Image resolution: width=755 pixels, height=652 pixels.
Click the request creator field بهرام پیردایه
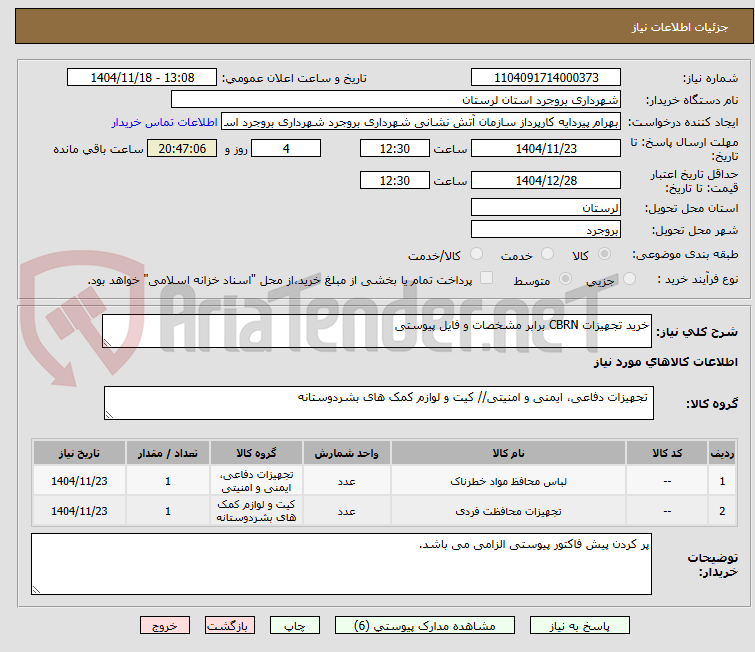tap(421, 122)
